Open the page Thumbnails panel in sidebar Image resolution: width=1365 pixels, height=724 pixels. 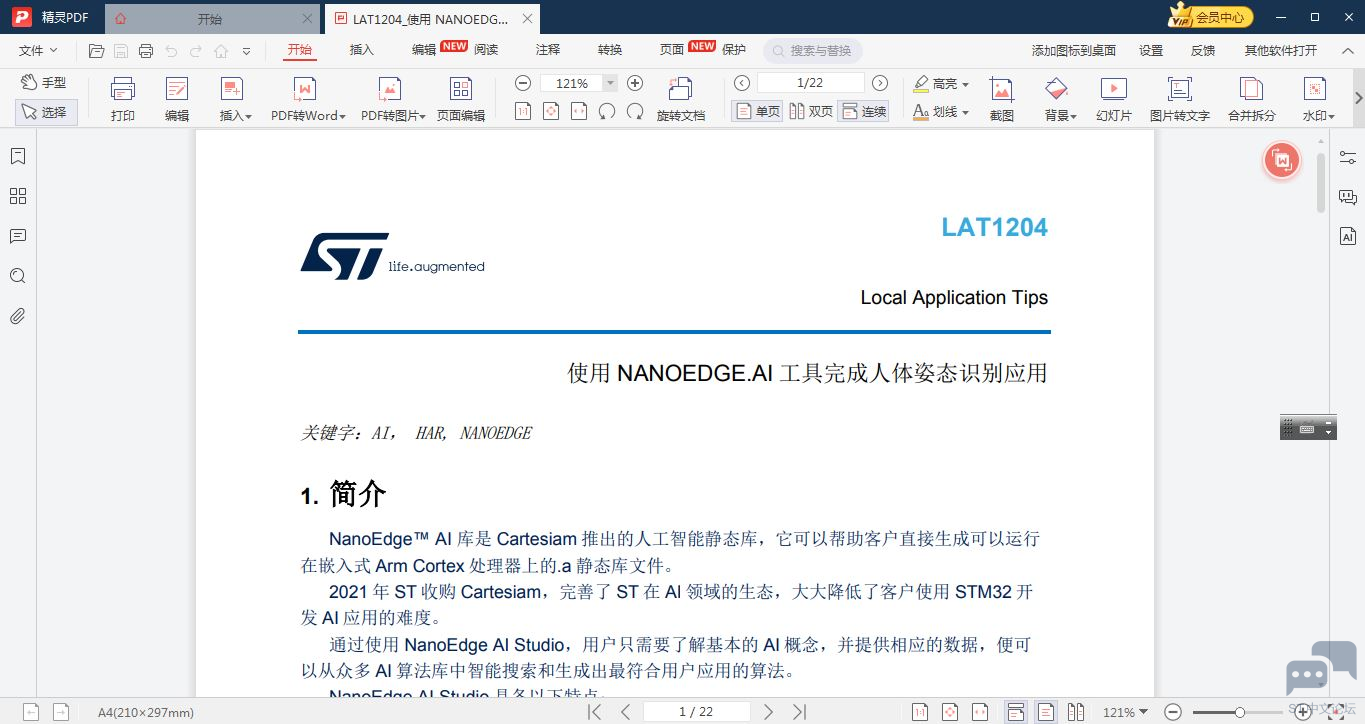pos(17,196)
